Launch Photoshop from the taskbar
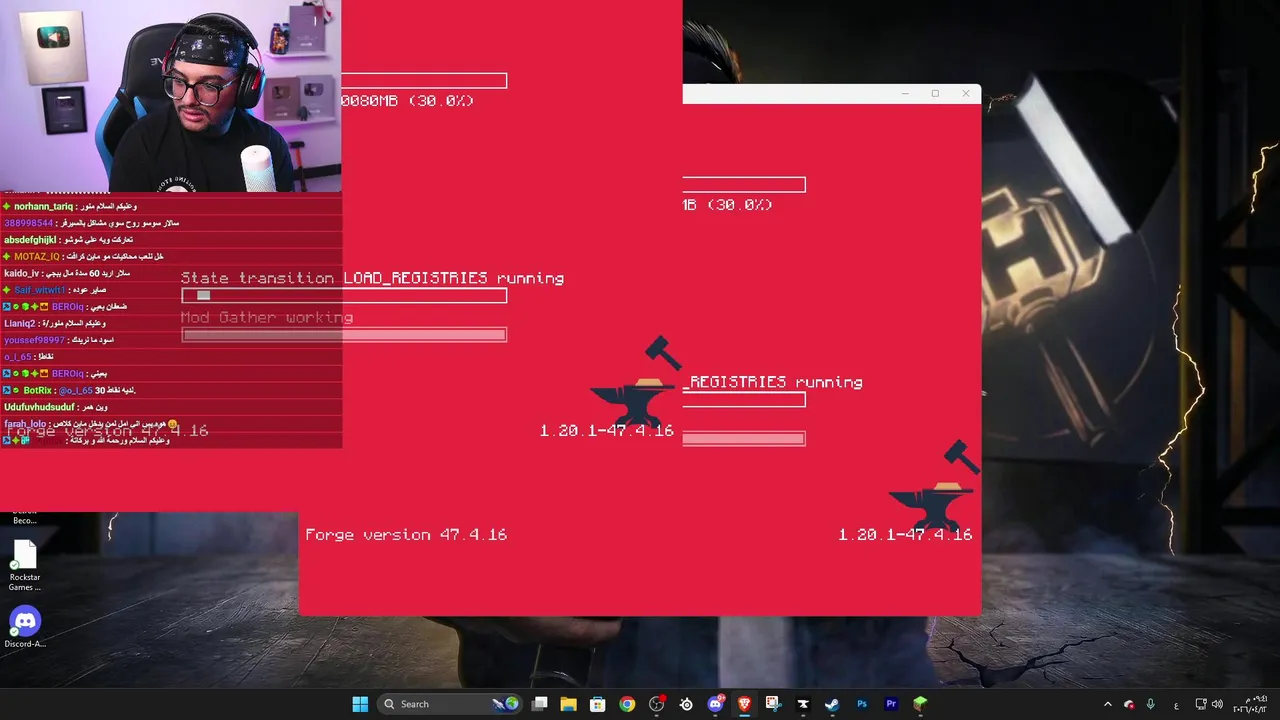This screenshot has height=720, width=1280. (861, 704)
